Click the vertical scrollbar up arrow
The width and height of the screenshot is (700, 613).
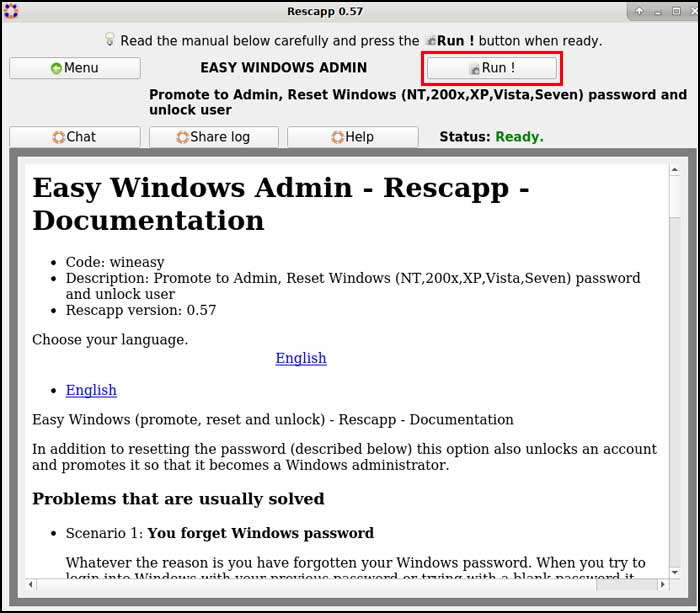click(677, 171)
